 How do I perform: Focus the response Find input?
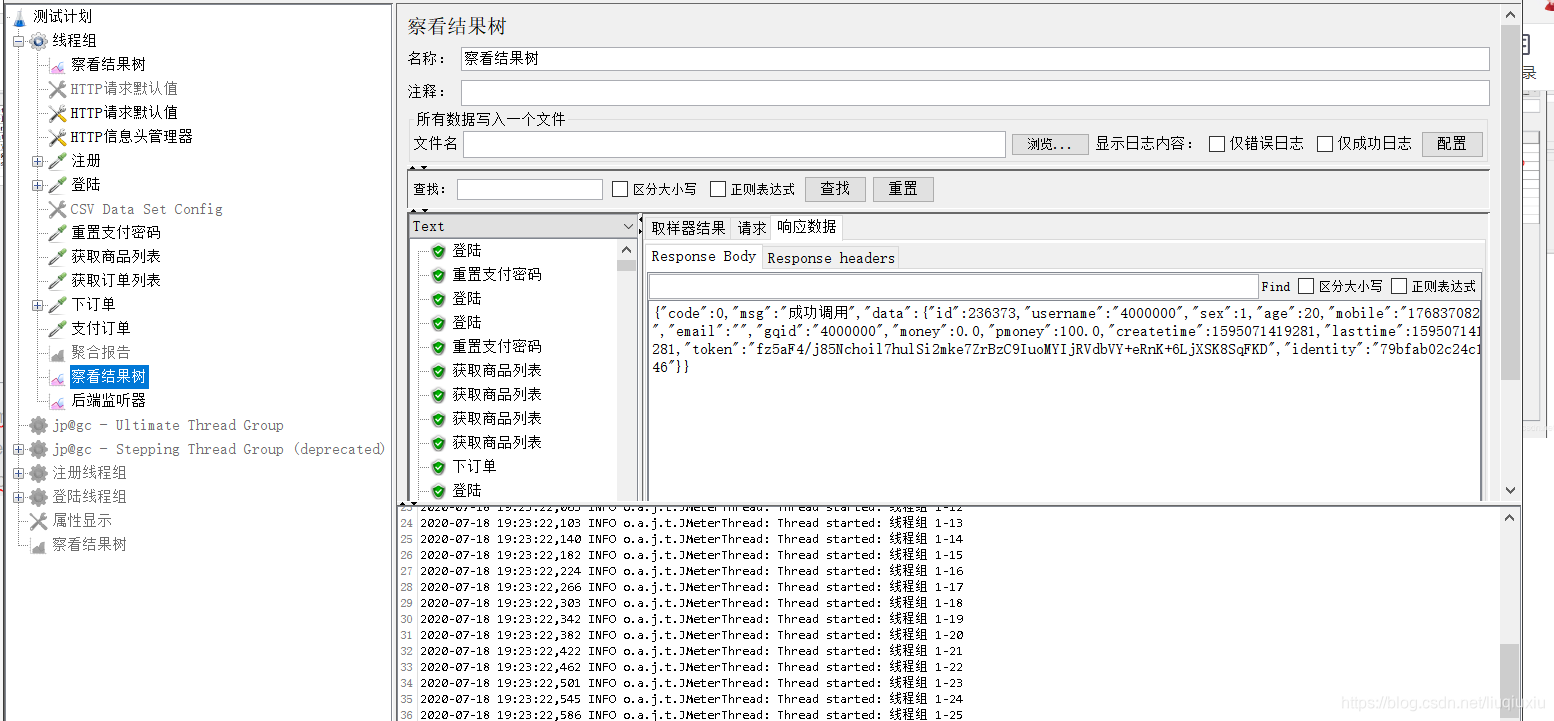pyautogui.click(x=953, y=287)
